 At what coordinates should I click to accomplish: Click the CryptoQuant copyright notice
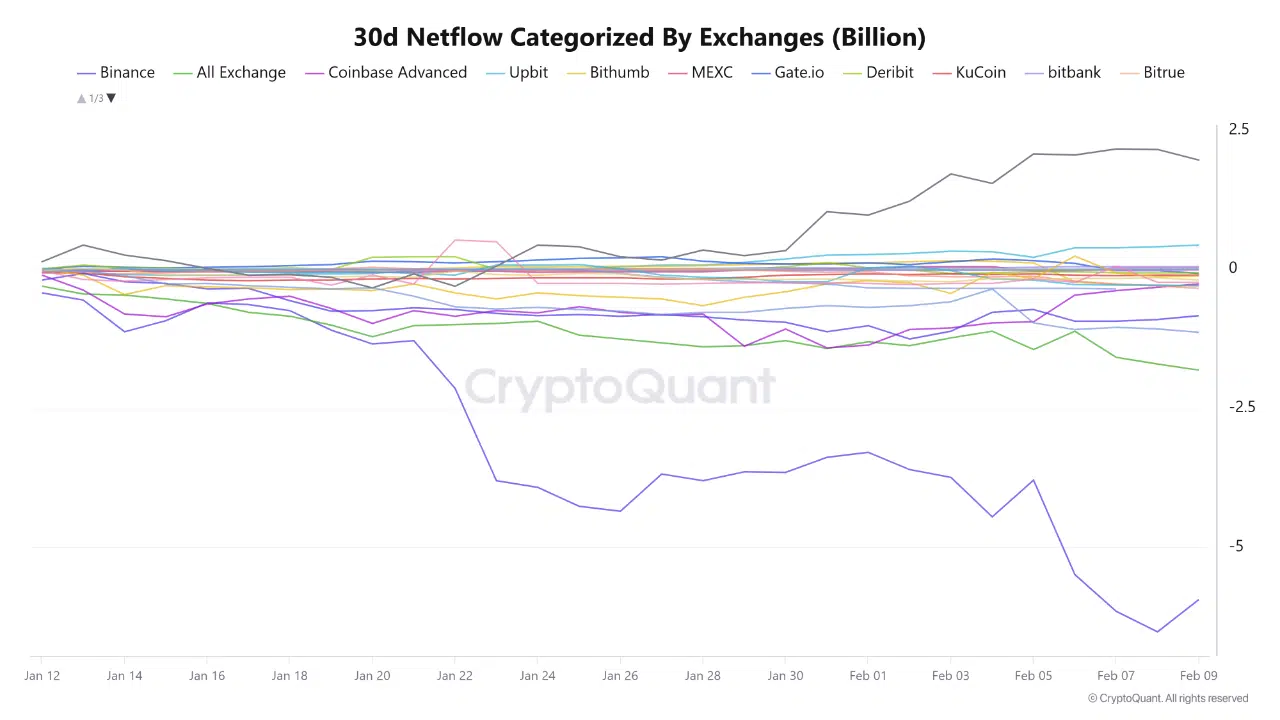(1168, 698)
